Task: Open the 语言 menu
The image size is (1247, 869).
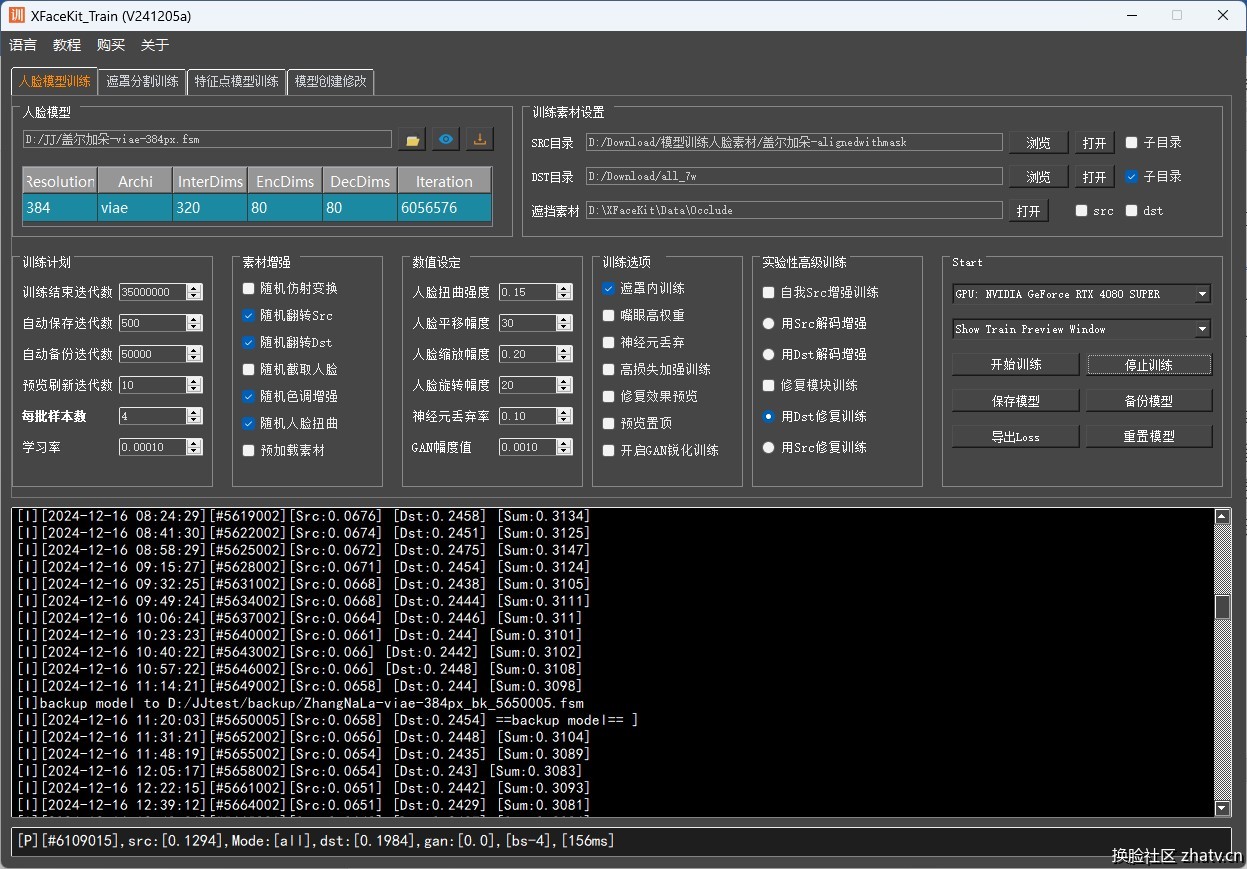Action: tap(23, 45)
